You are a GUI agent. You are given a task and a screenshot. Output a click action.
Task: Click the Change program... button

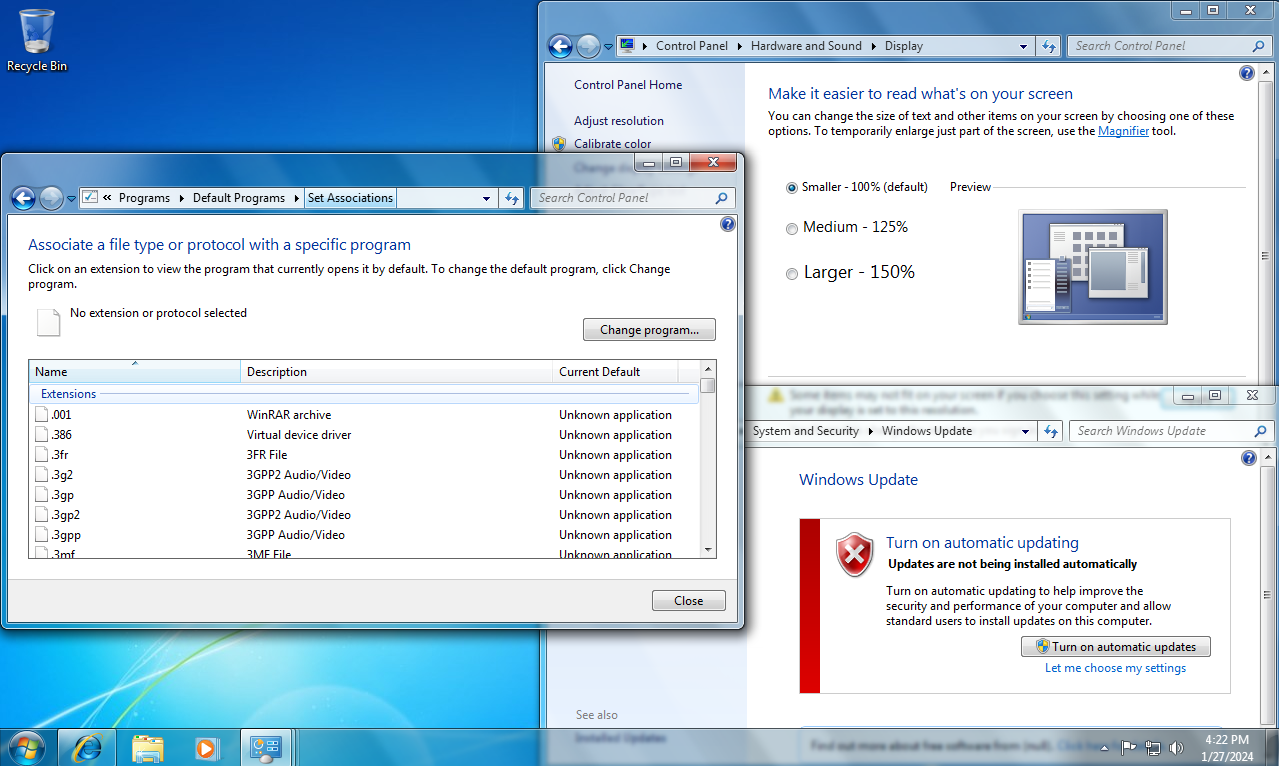649,330
